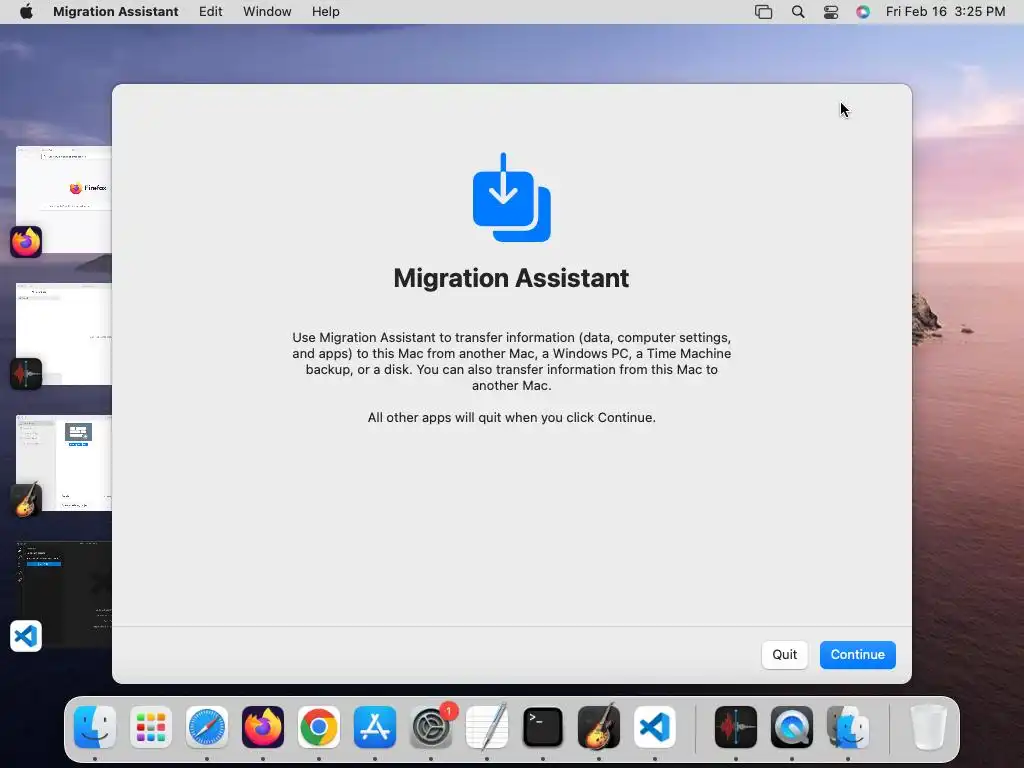The width and height of the screenshot is (1024, 768).
Task: Open QuickTime Player from the Dock
Action: (x=792, y=727)
